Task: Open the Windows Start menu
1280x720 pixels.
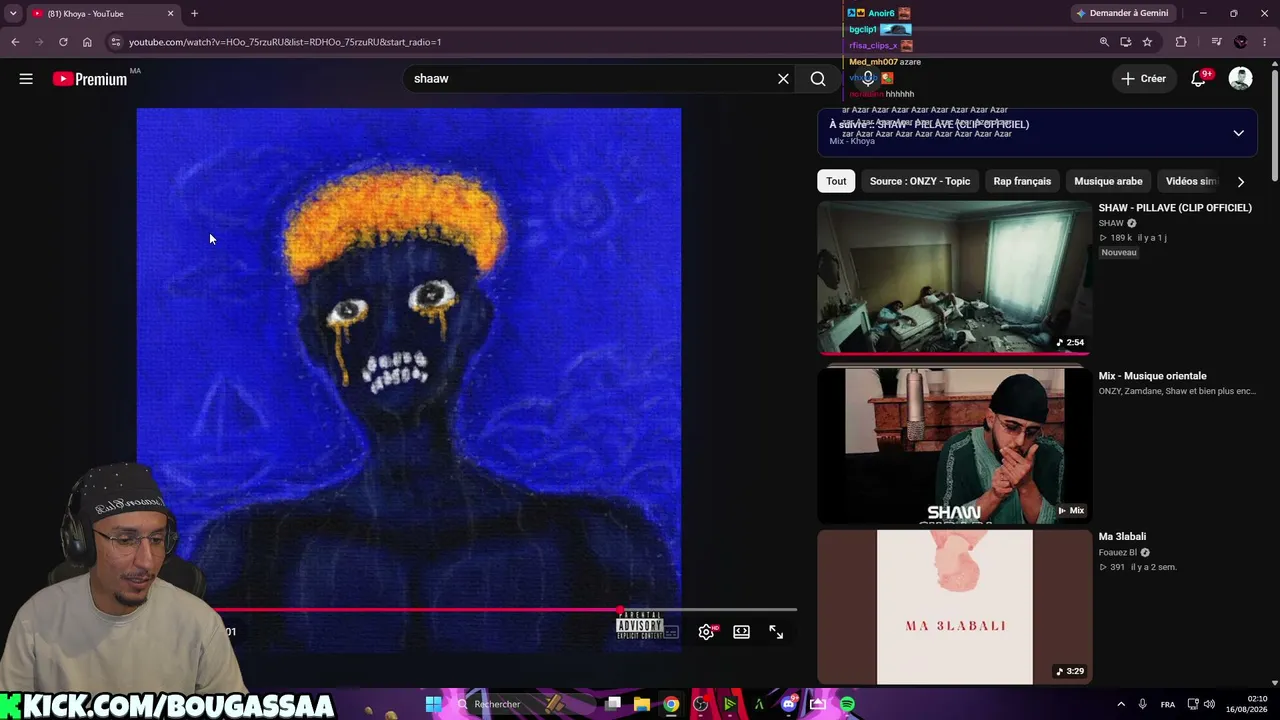Action: (x=433, y=704)
